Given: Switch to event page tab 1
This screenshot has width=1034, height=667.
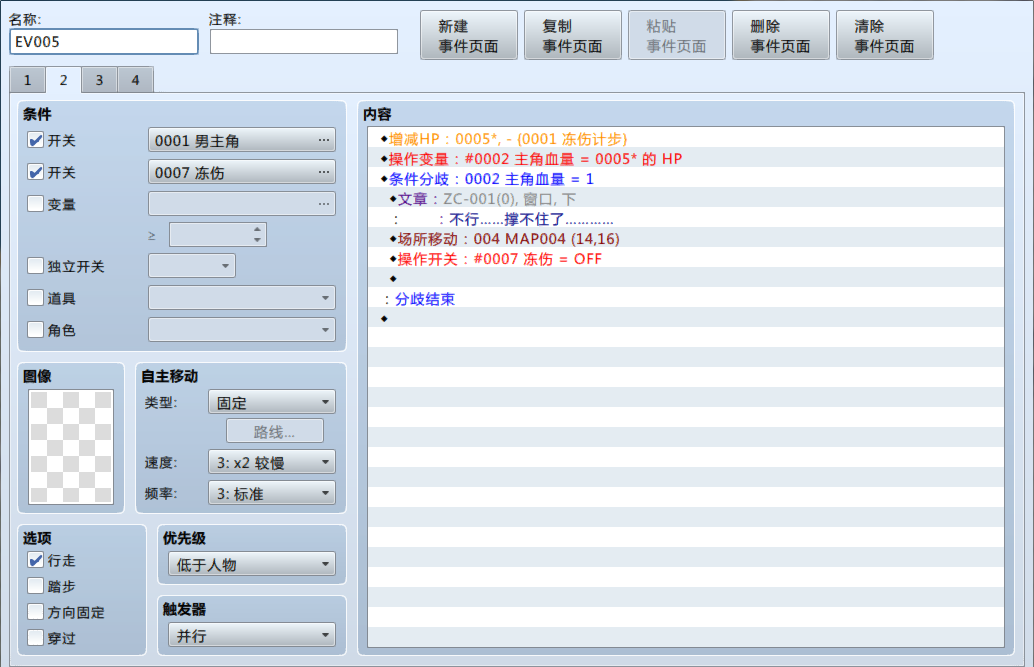Looking at the screenshot, I should (27, 80).
